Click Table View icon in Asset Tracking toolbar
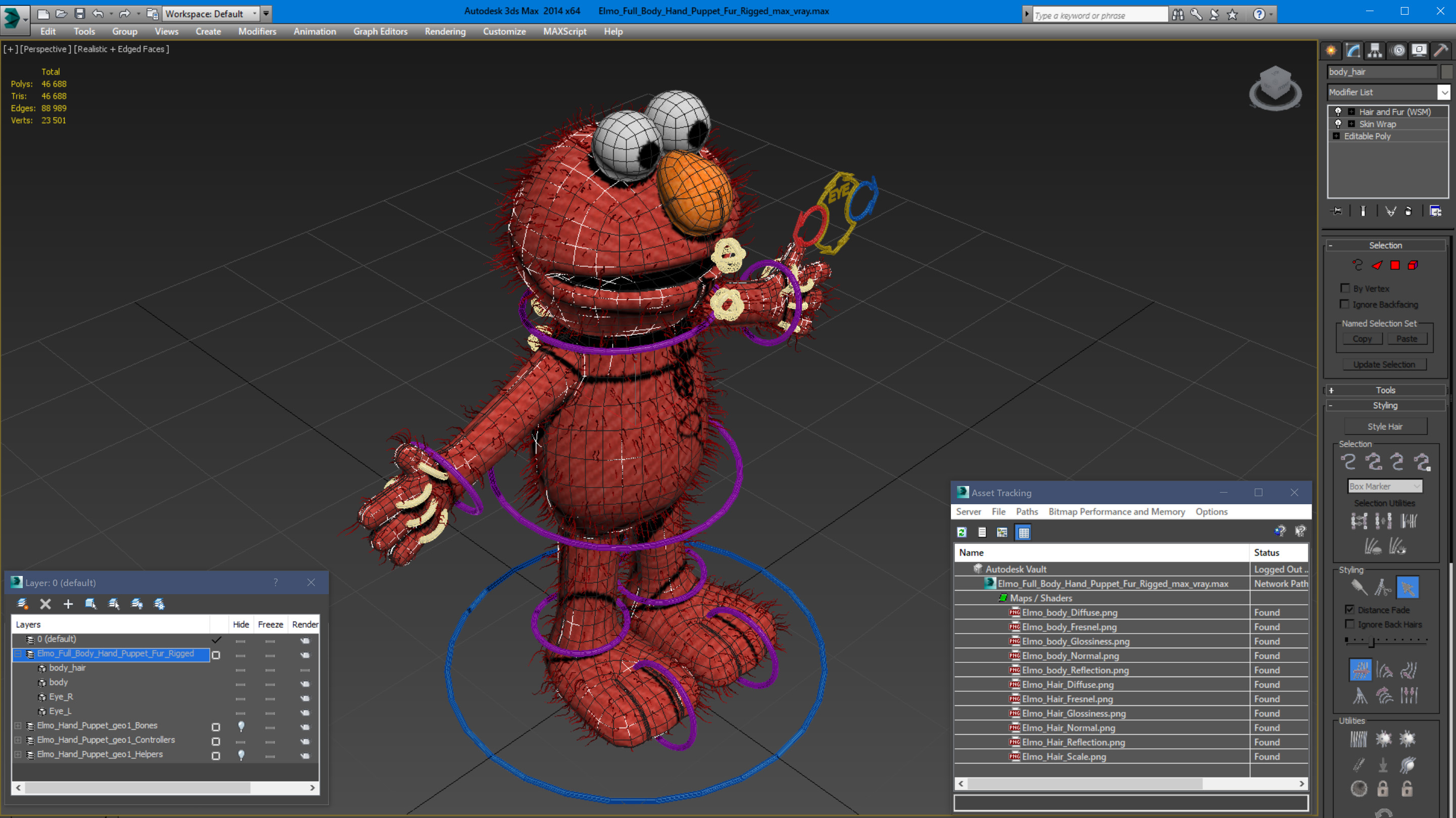 click(1023, 532)
